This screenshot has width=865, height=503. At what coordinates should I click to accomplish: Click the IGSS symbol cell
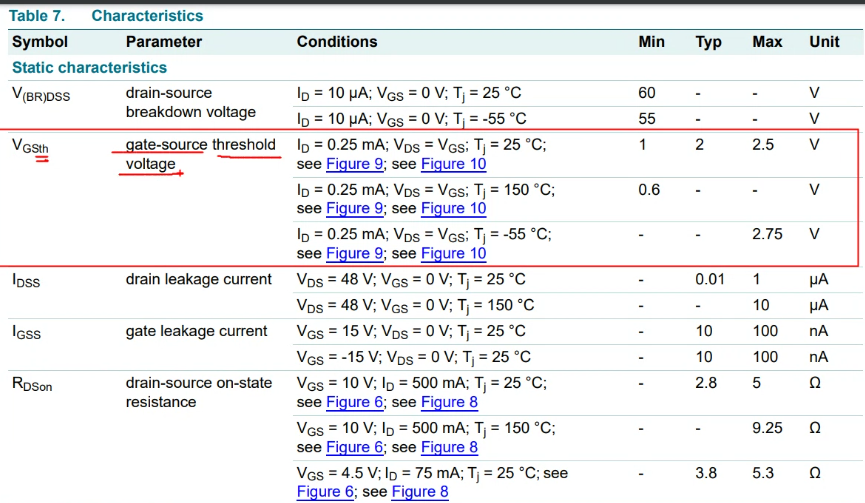tap(26, 333)
